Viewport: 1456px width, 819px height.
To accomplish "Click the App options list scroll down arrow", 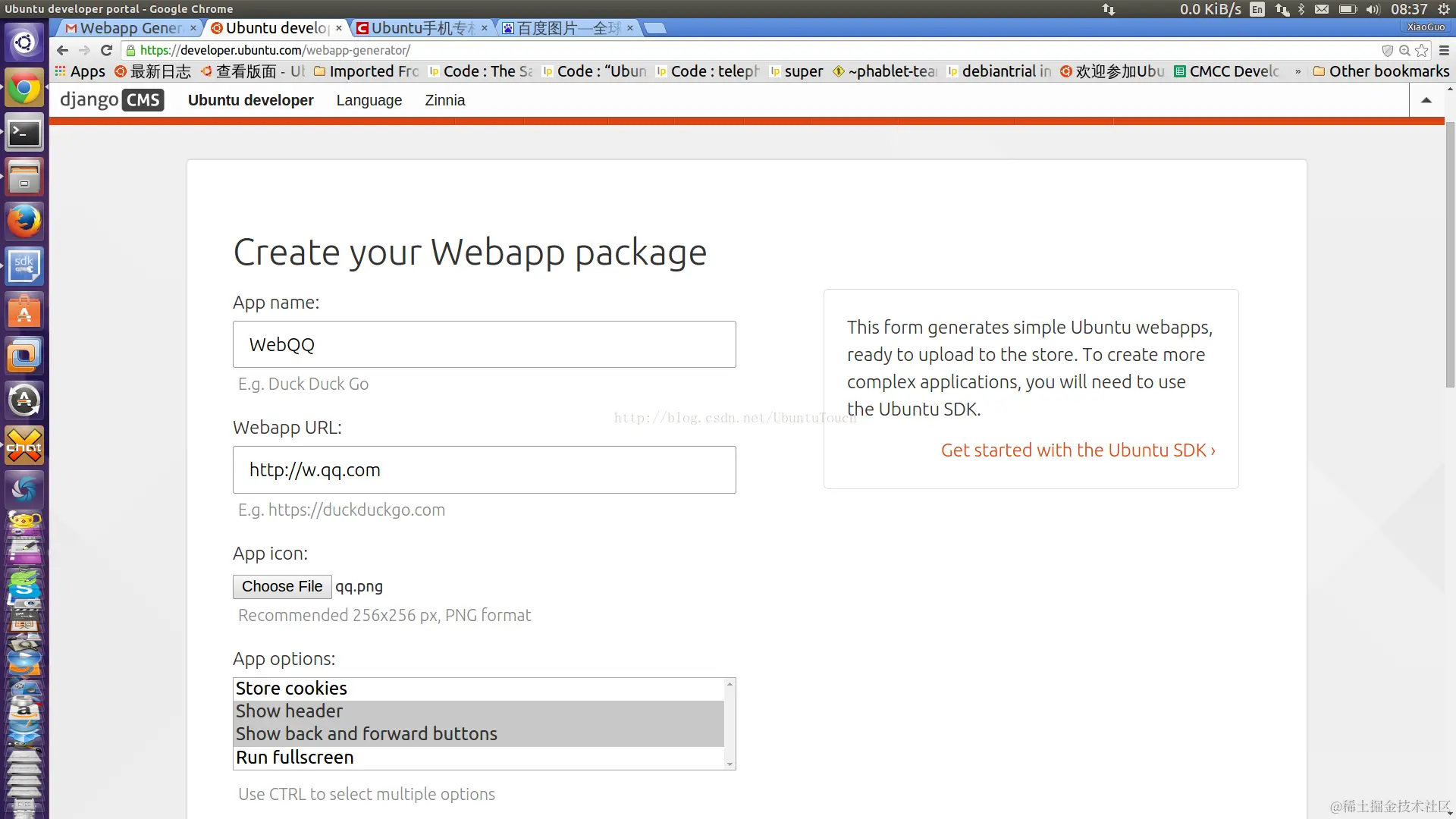I will tap(730, 764).
